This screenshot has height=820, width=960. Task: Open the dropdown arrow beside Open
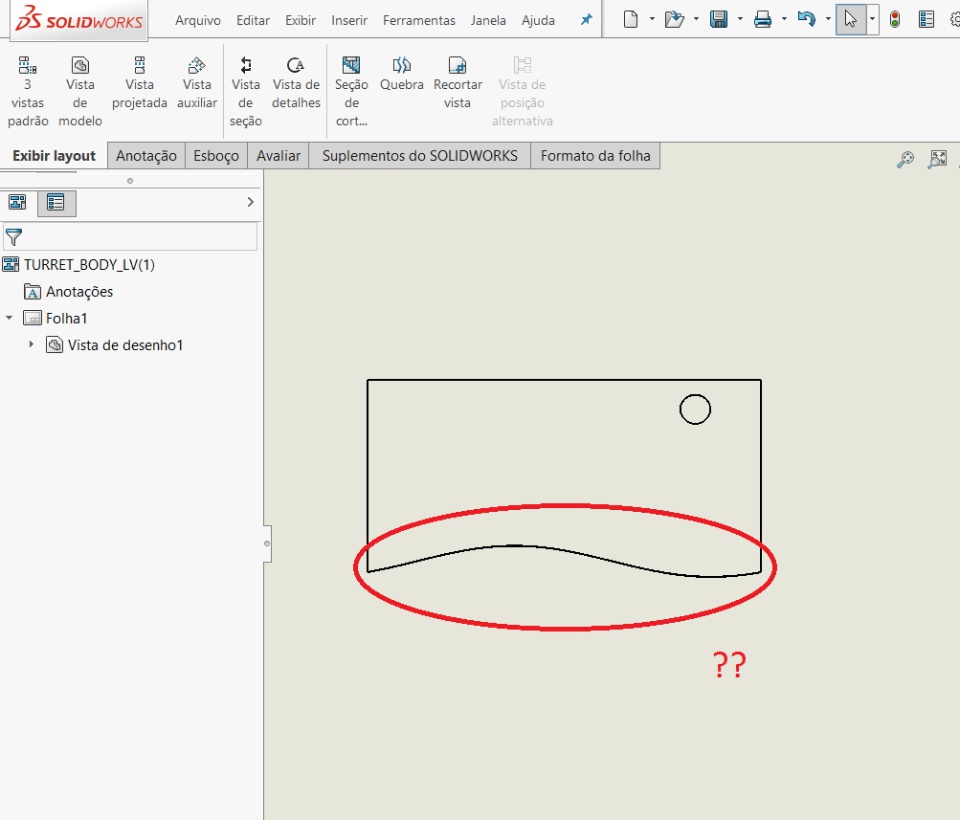coord(696,20)
